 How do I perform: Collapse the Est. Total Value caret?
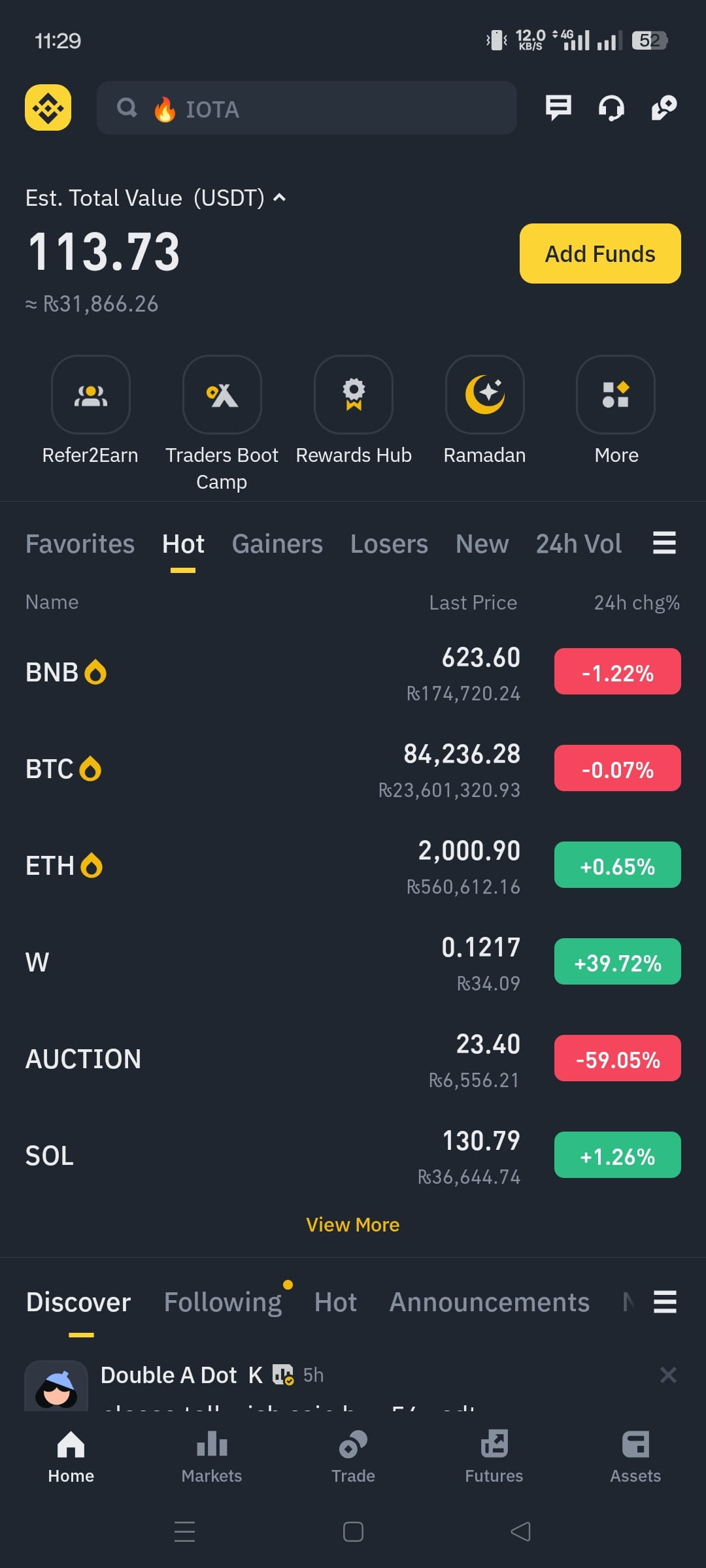pyautogui.click(x=280, y=197)
